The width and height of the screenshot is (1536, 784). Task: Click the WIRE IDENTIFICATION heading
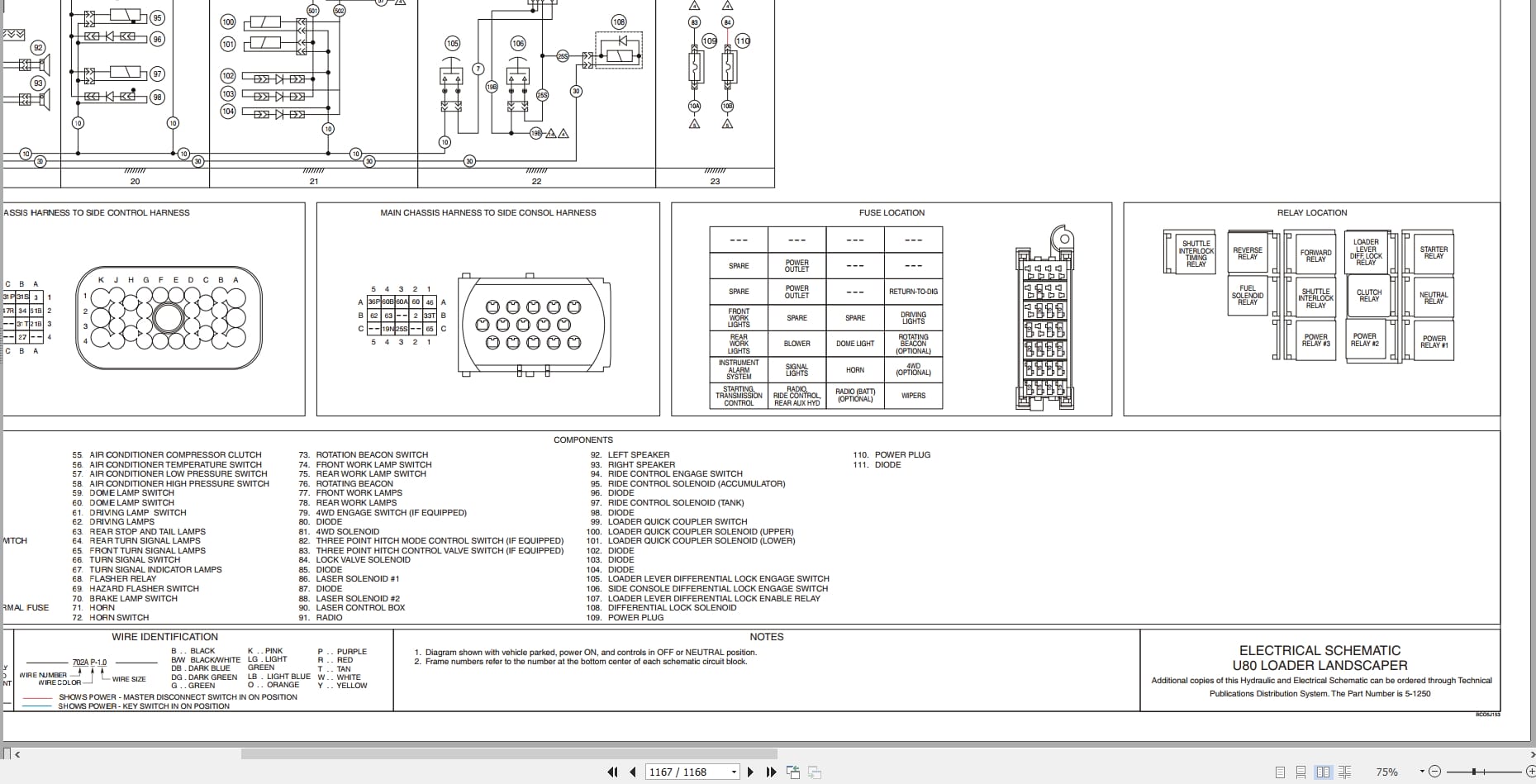165,637
